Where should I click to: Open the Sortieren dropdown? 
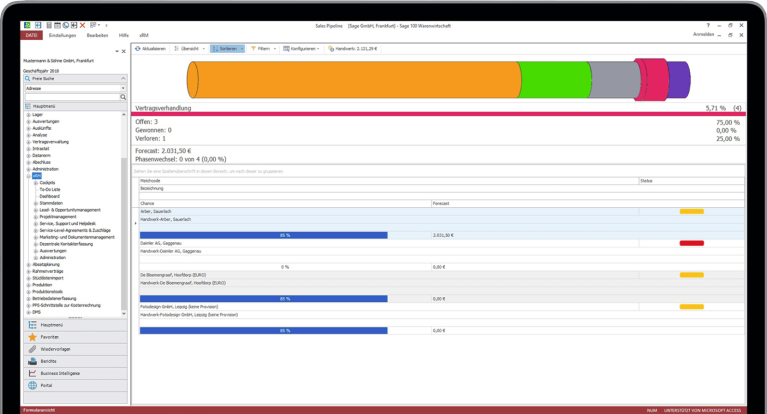point(241,48)
